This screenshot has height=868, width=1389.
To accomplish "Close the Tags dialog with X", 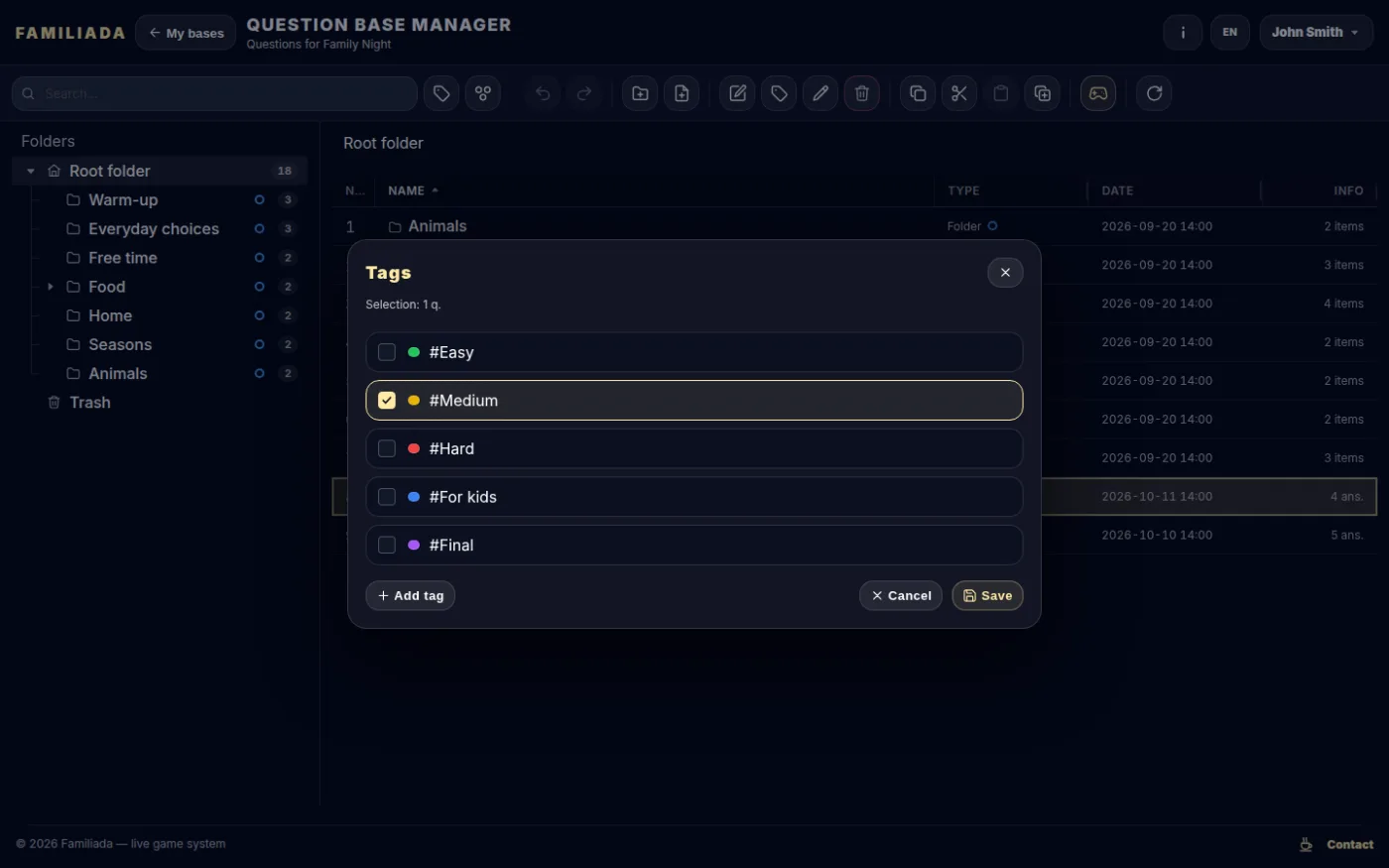I will click(1005, 272).
